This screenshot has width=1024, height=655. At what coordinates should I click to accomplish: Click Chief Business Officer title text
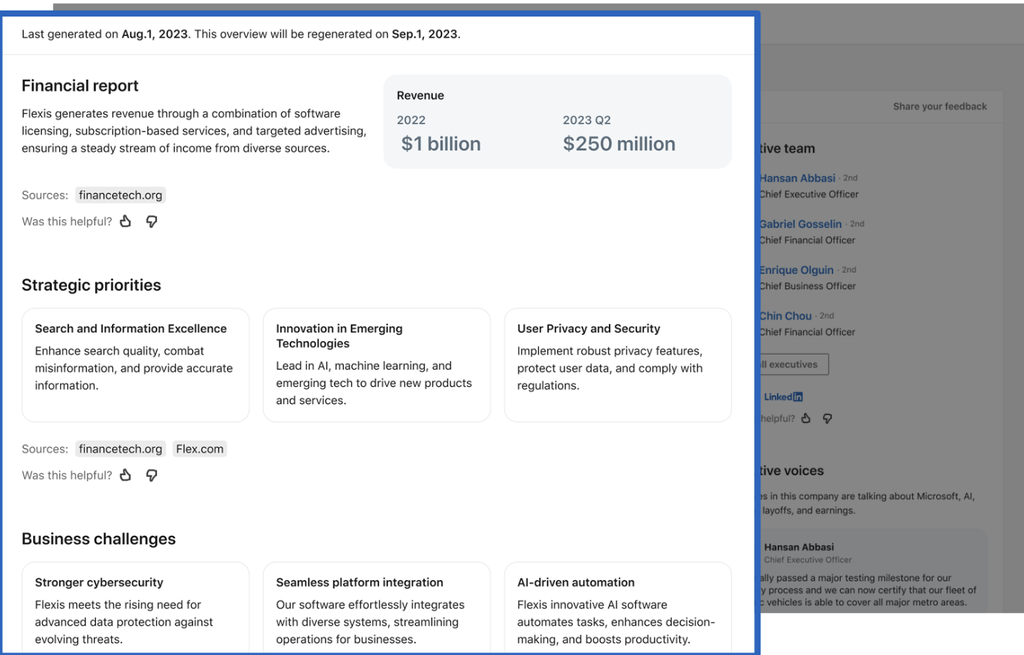click(x=808, y=286)
